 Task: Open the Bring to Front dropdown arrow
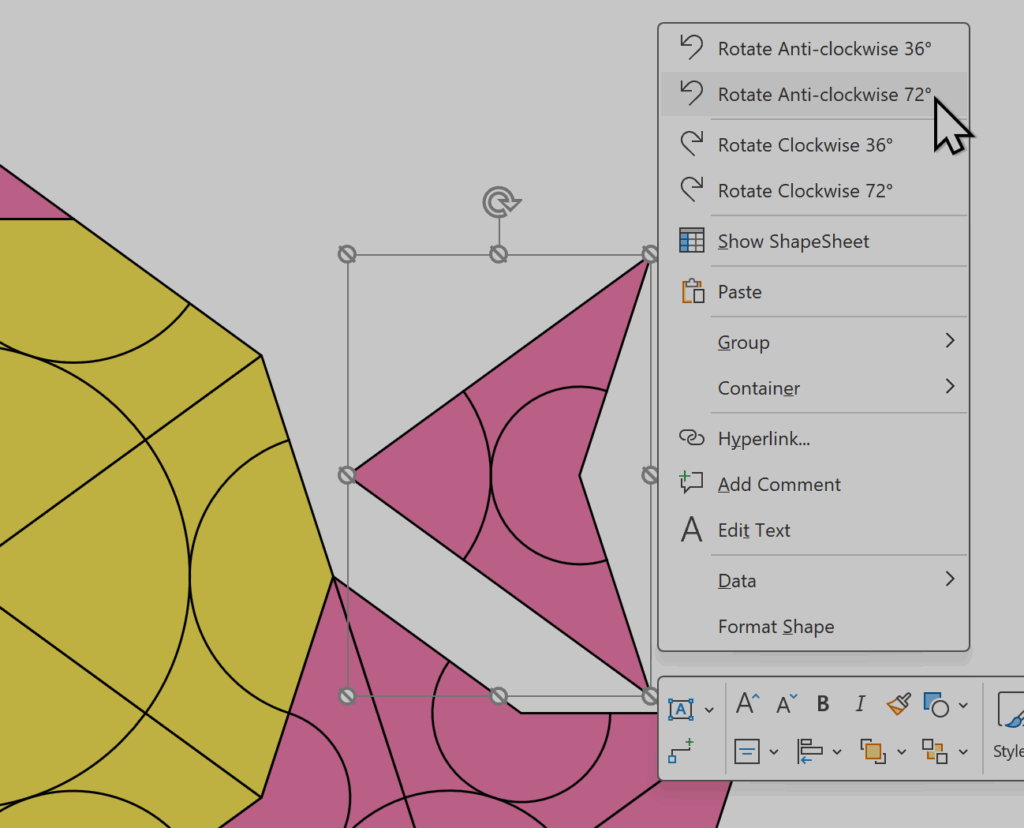[x=901, y=751]
